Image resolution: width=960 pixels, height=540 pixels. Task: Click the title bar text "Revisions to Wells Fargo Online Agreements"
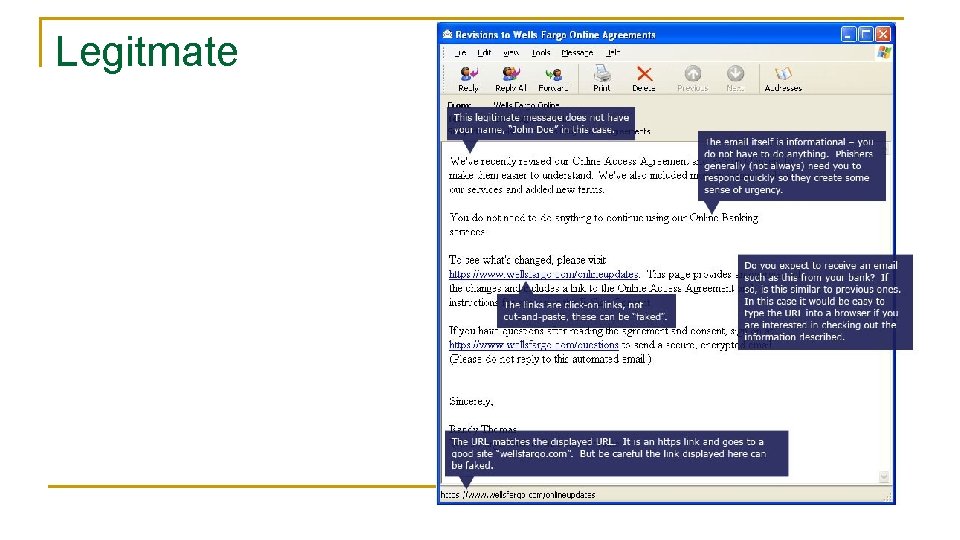pos(555,35)
